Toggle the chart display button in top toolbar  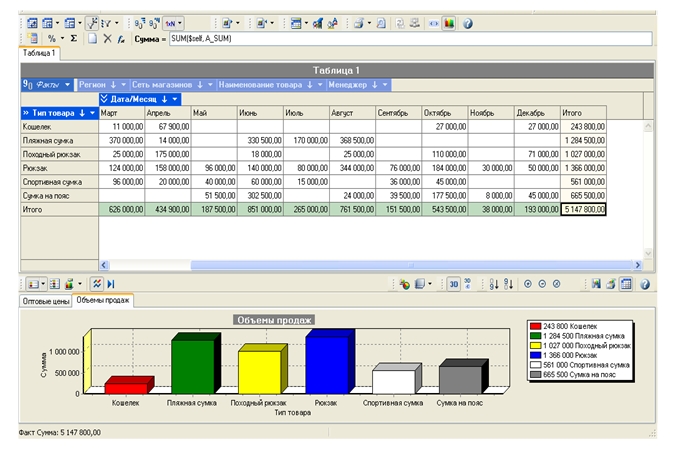449,23
